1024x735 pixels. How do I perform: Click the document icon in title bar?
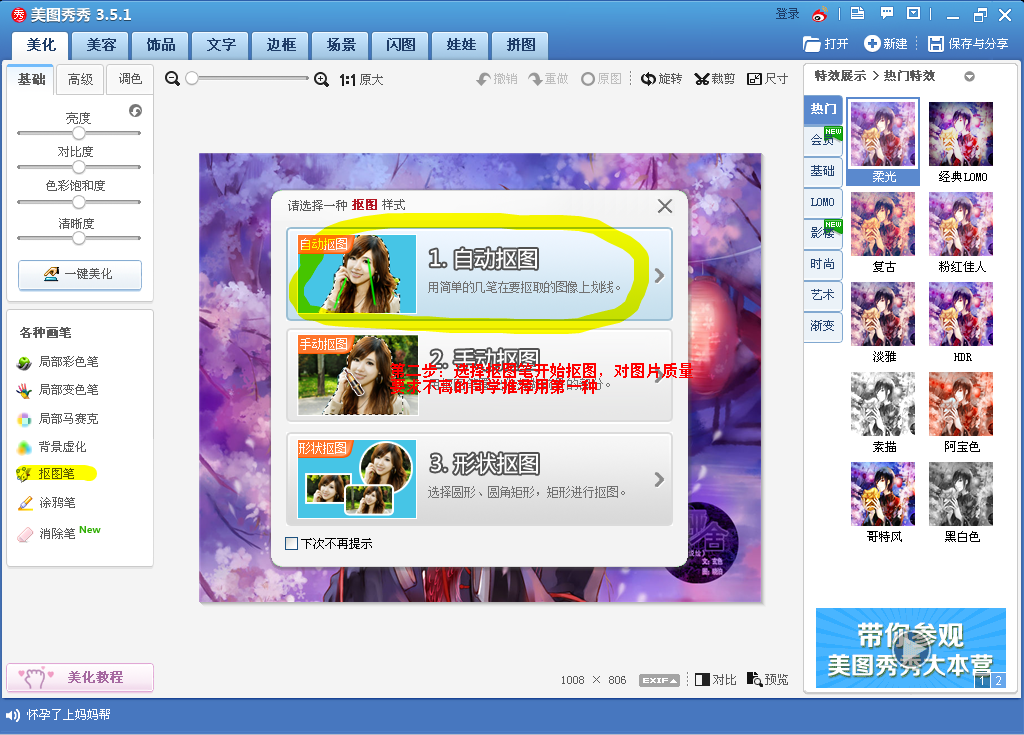[x=857, y=14]
